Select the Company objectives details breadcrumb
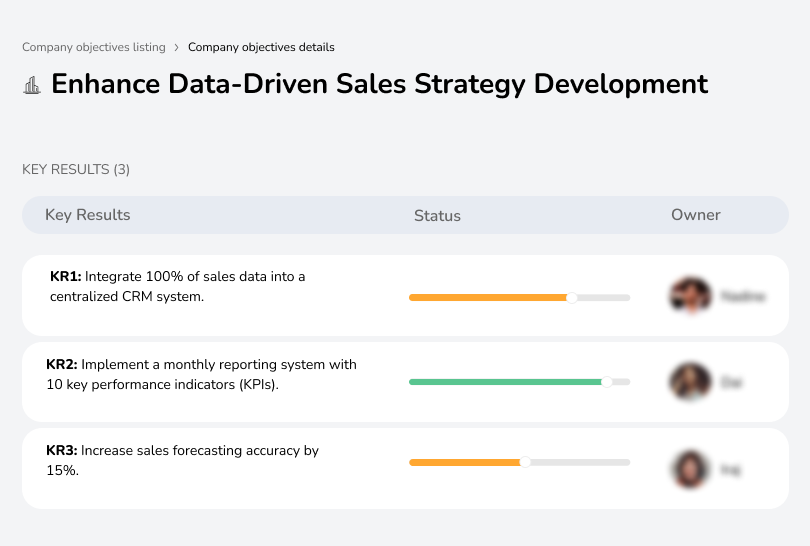The width and height of the screenshot is (810, 546). (261, 47)
